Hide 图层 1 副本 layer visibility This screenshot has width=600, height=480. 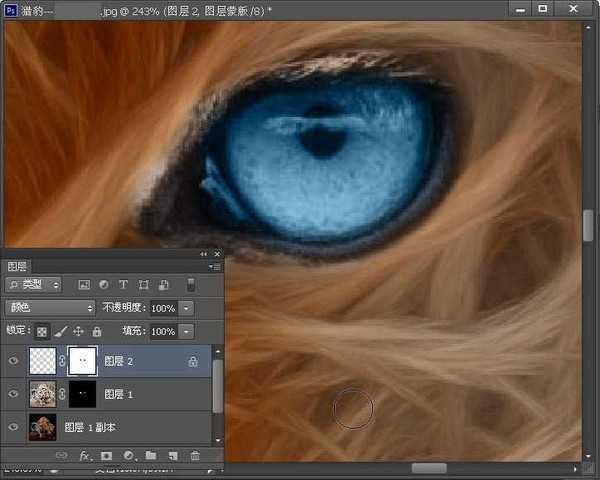pyautogui.click(x=13, y=427)
